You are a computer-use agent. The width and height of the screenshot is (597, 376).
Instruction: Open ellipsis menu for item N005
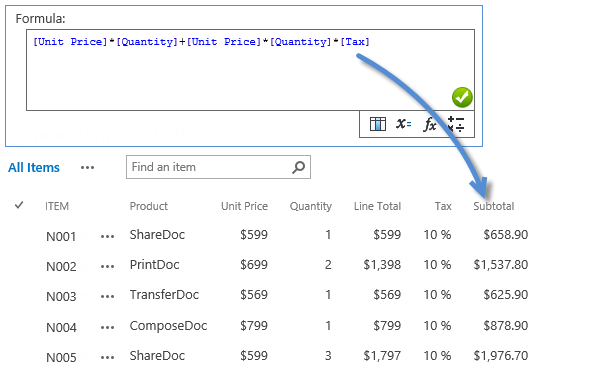[107, 357]
